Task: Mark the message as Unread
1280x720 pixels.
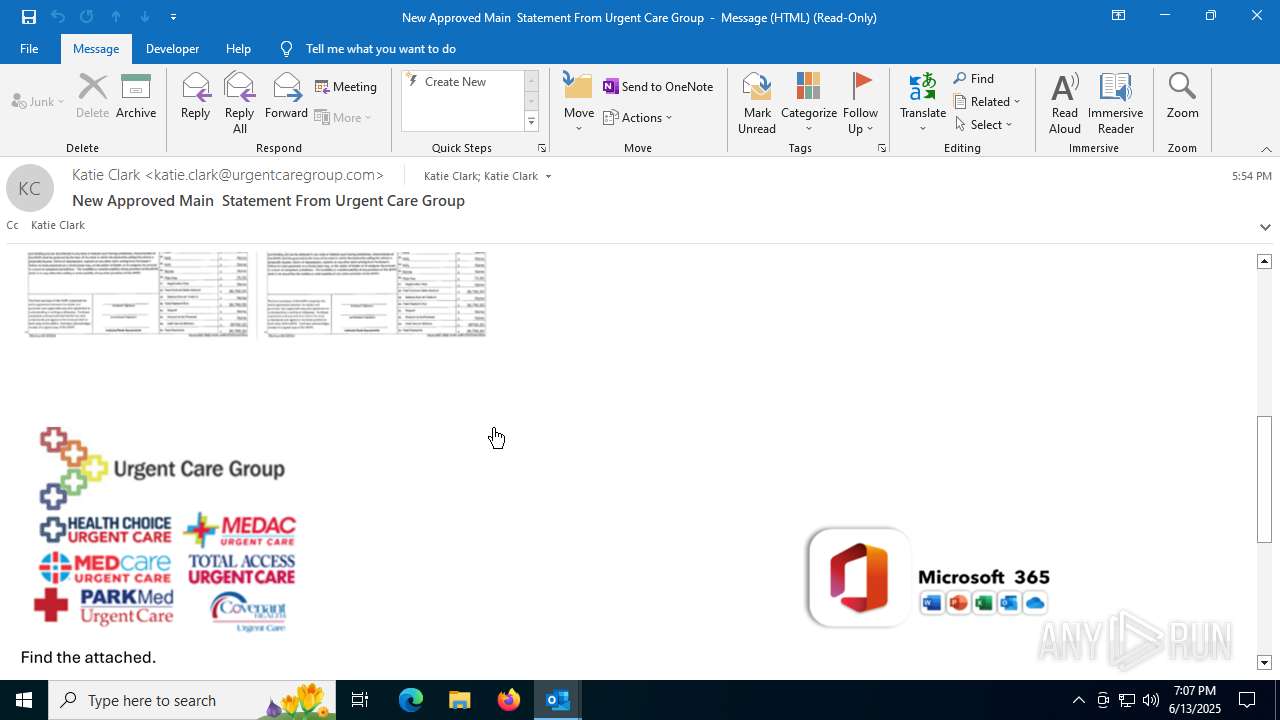Action: point(757,103)
